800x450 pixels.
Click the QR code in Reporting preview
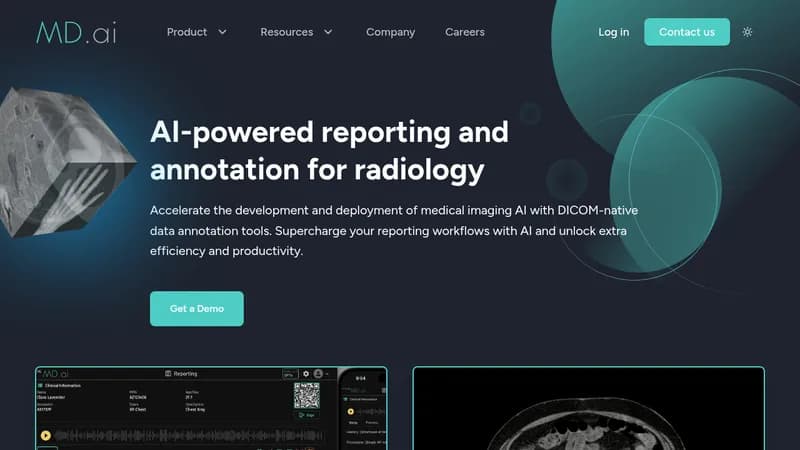[x=307, y=395]
